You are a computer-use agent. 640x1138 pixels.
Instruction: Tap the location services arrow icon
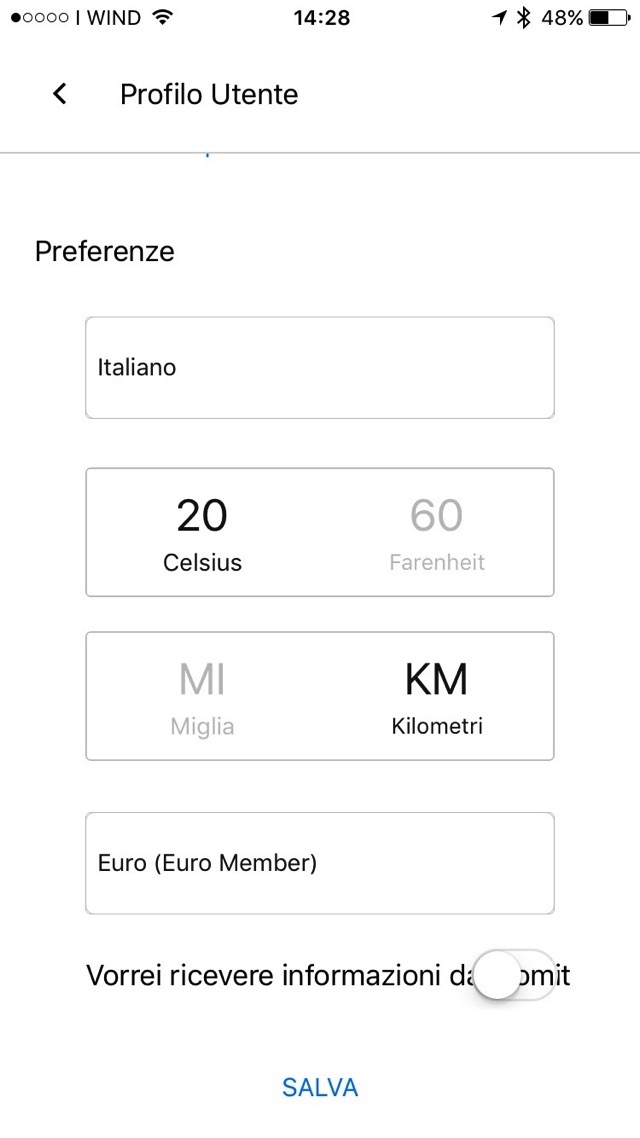tap(500, 18)
